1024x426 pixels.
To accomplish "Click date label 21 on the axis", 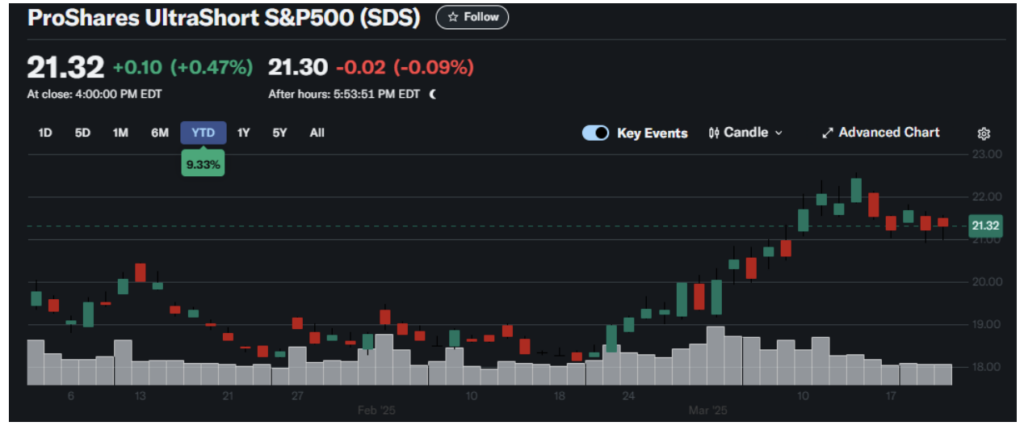I will (227, 396).
